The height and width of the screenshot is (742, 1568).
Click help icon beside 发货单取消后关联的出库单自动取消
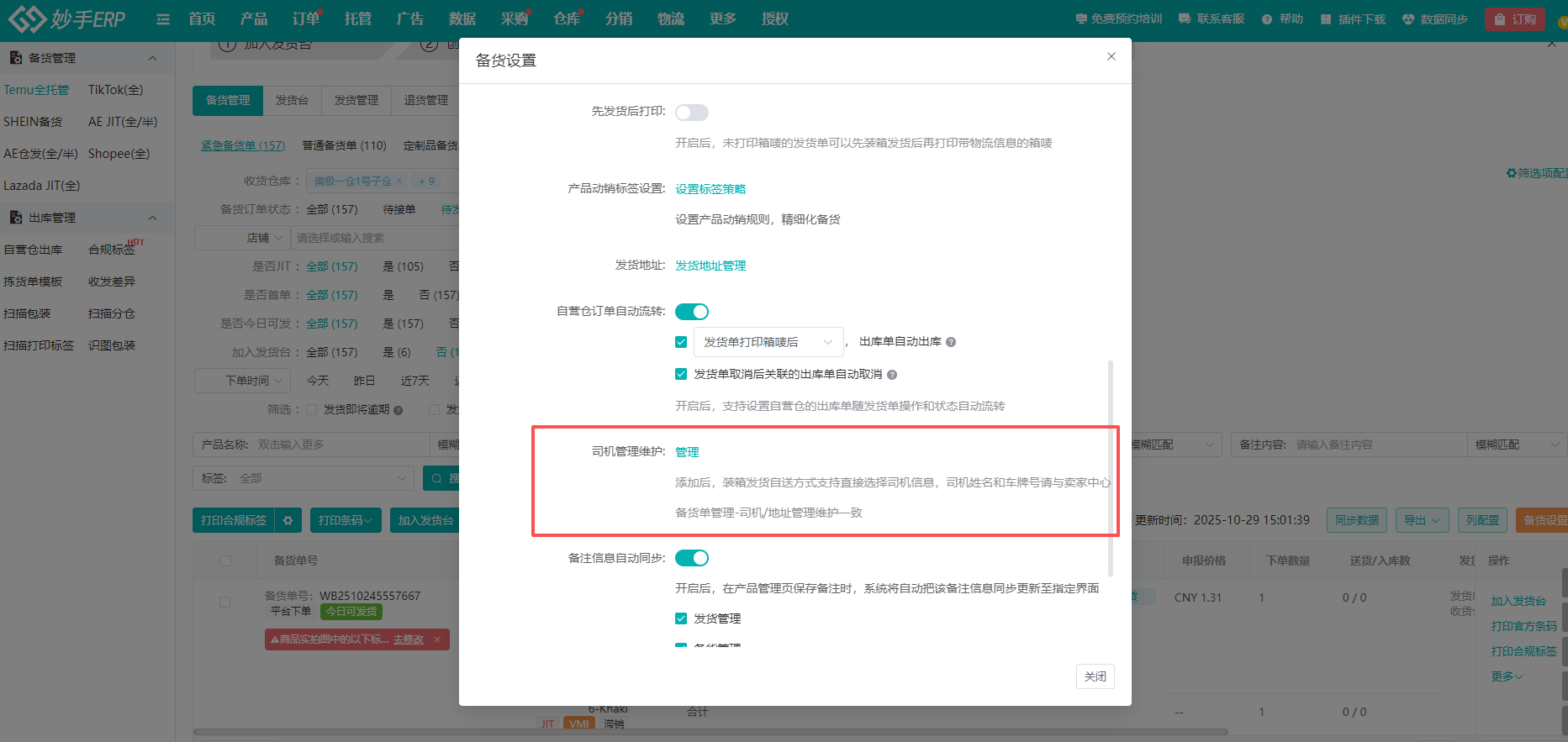pos(892,375)
